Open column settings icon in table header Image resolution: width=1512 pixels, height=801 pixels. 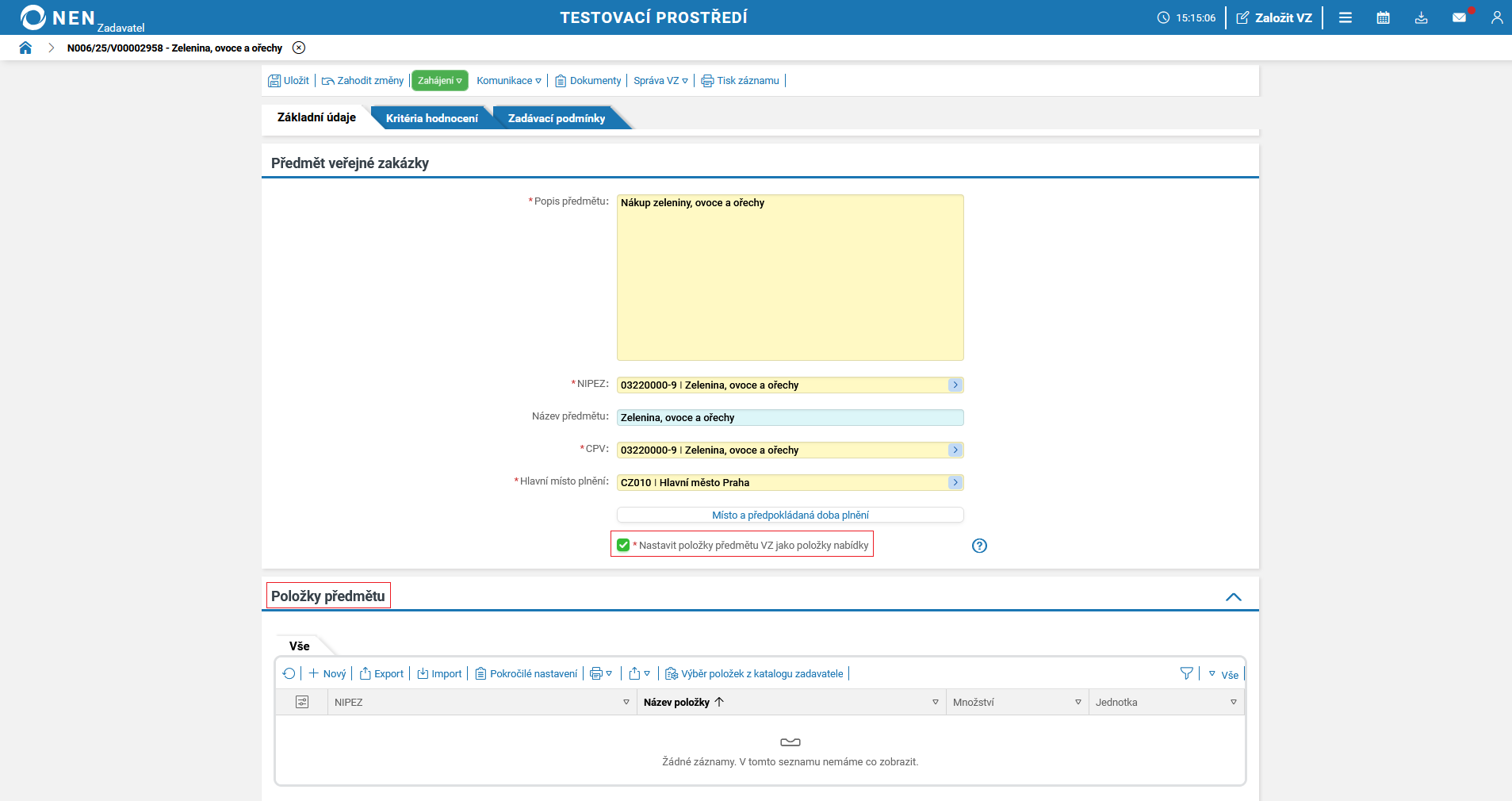302,702
